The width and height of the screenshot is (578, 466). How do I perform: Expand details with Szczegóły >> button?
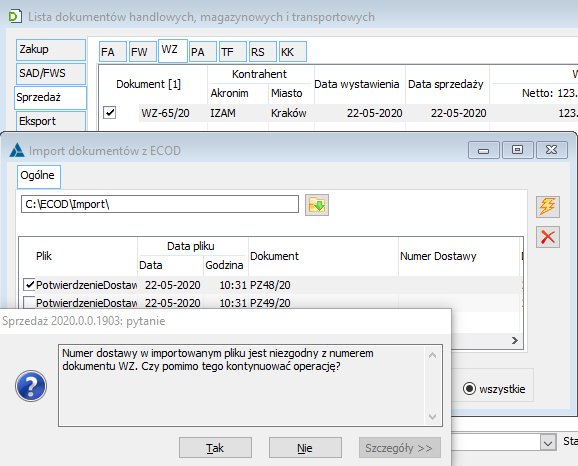(x=400, y=448)
